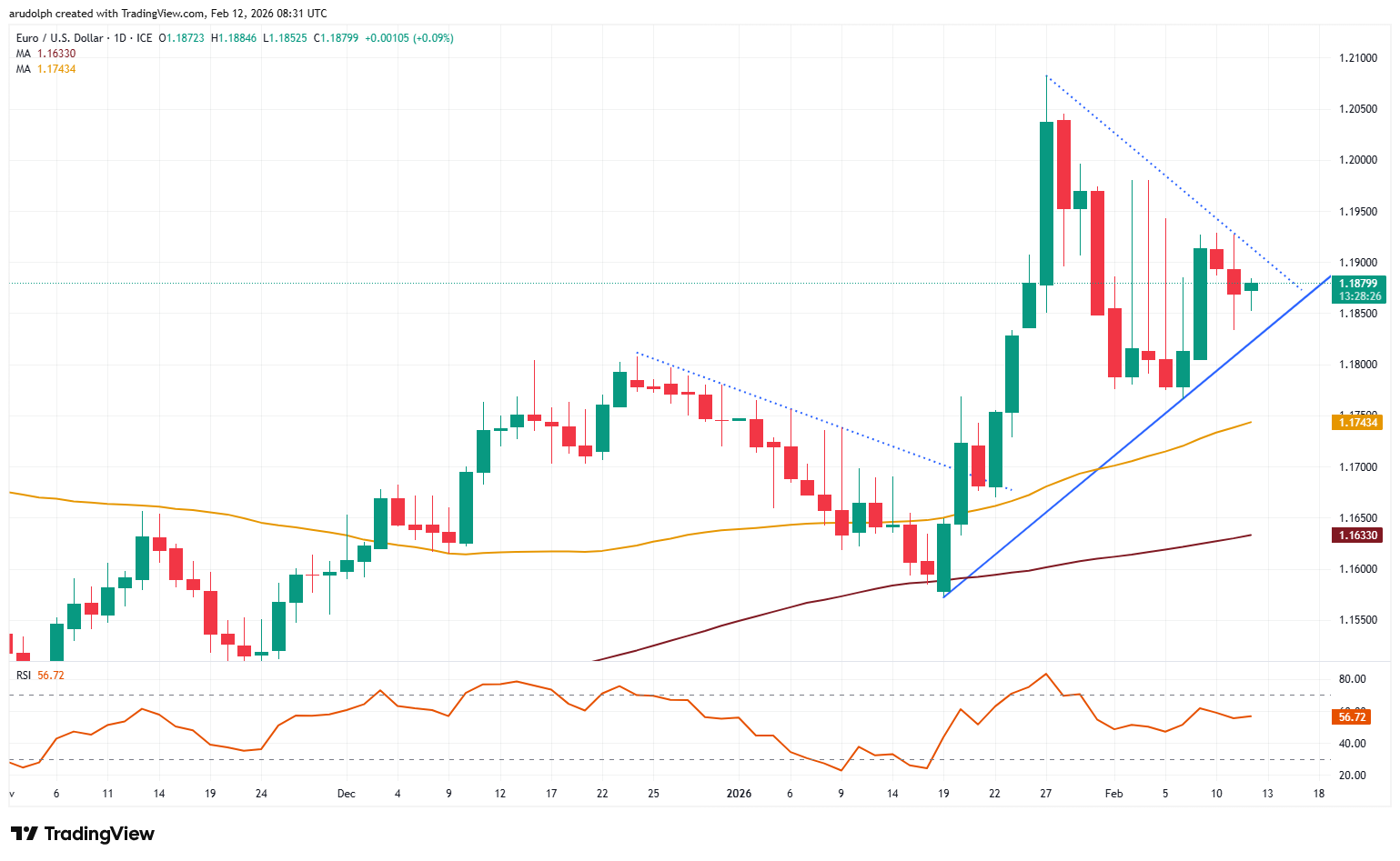
Task: Click the orange RSI value badge 56.72
Action: pyautogui.click(x=1350, y=718)
